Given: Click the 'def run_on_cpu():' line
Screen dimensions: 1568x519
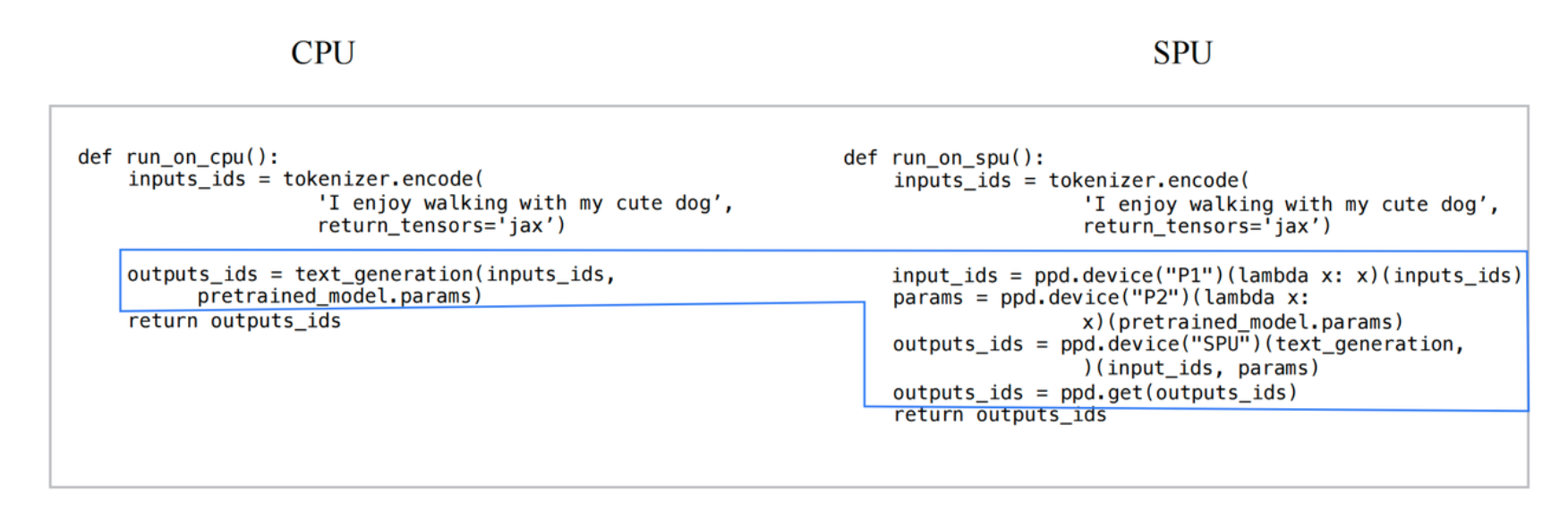Looking at the screenshot, I should [x=178, y=157].
